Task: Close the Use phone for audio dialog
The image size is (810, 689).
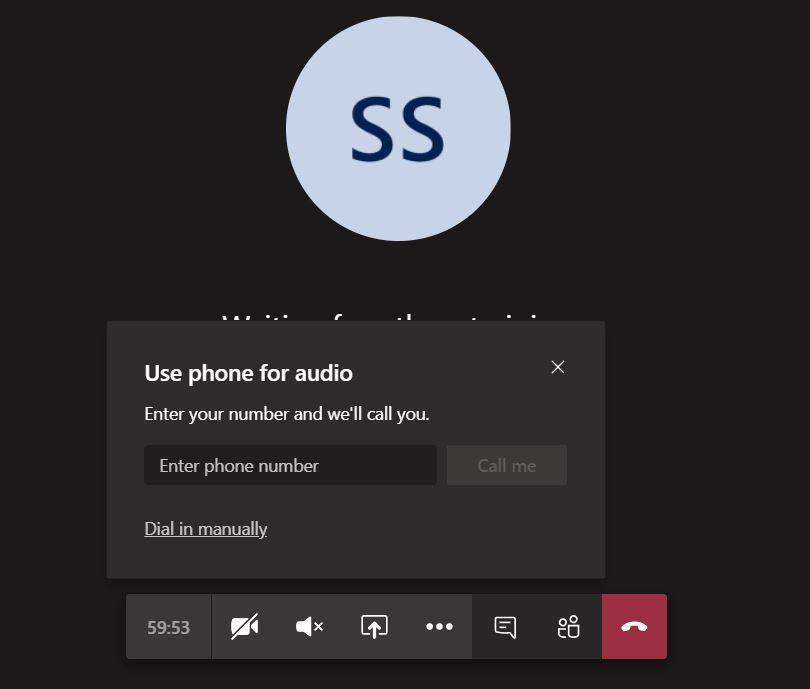Action: click(558, 367)
